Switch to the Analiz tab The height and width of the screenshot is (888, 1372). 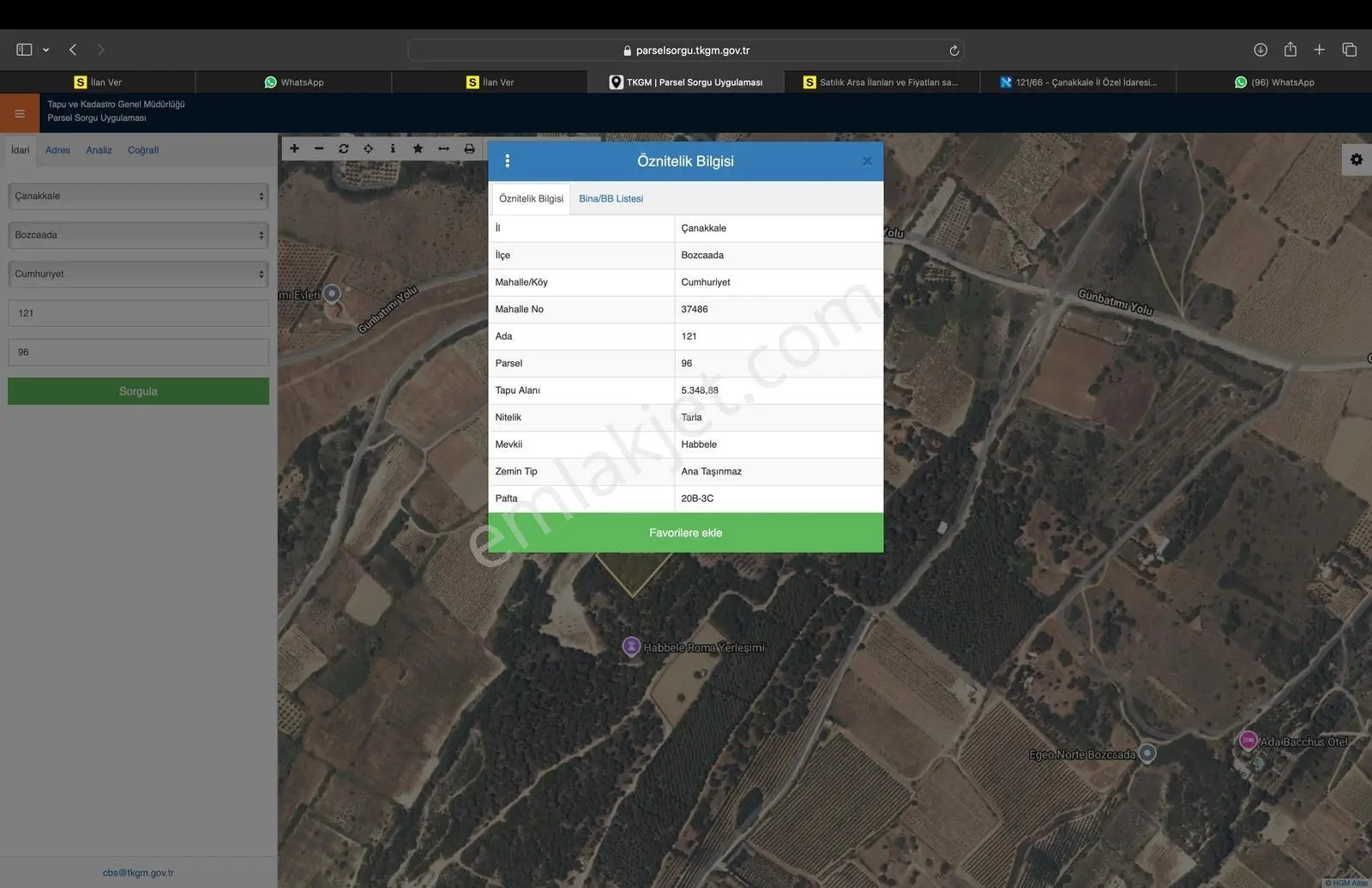(x=99, y=150)
